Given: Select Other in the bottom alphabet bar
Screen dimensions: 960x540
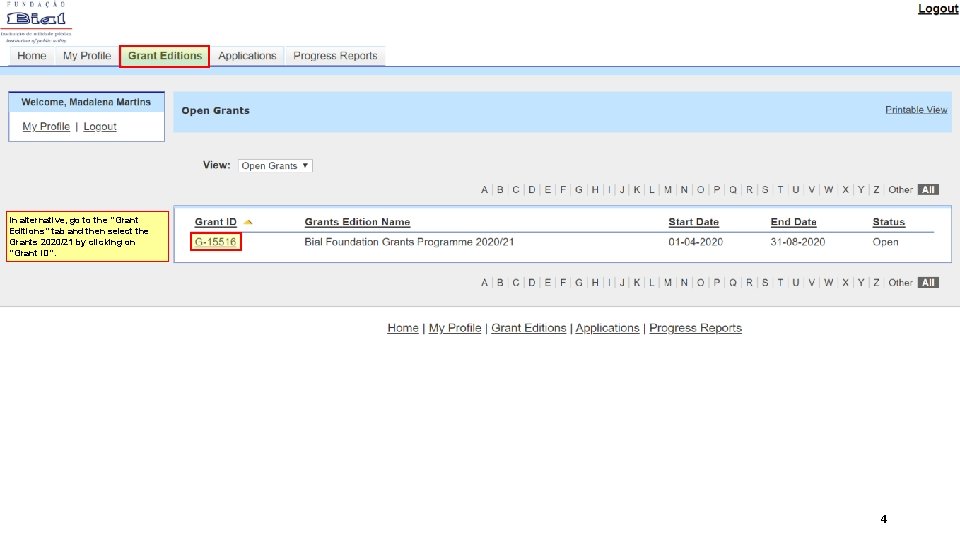Looking at the screenshot, I should pos(900,283).
